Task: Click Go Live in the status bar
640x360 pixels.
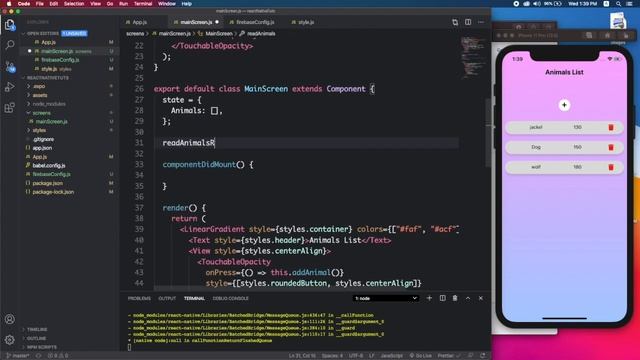Action: pos(420,356)
